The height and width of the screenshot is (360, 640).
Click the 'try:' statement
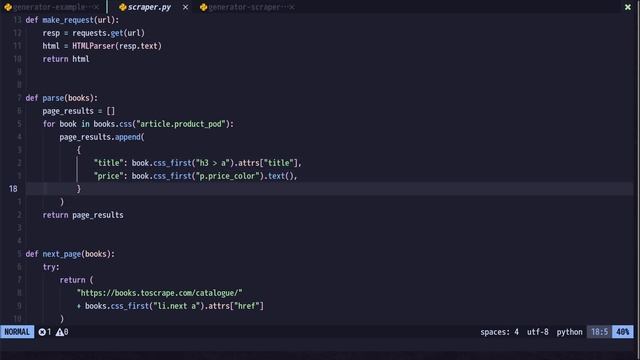(51, 267)
